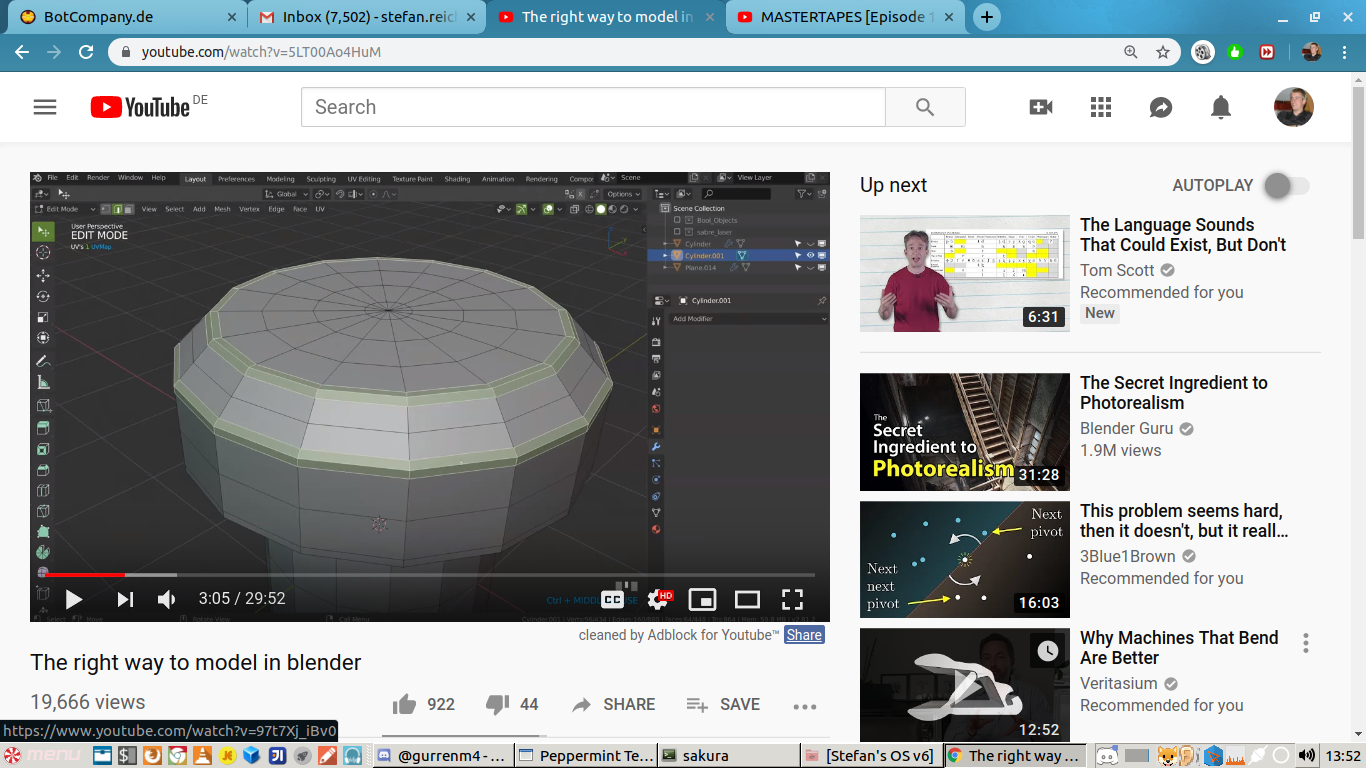Open more actions menu below video

coord(805,706)
